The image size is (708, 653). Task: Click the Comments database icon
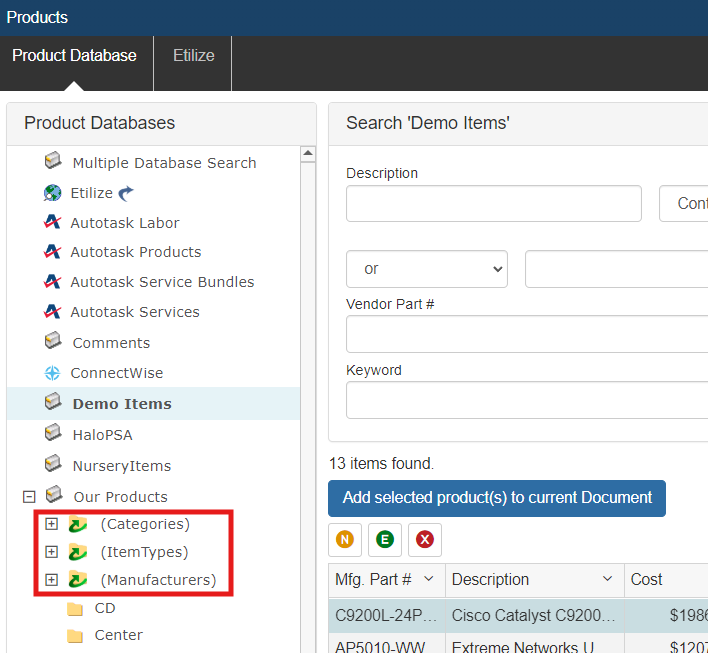(x=53, y=341)
